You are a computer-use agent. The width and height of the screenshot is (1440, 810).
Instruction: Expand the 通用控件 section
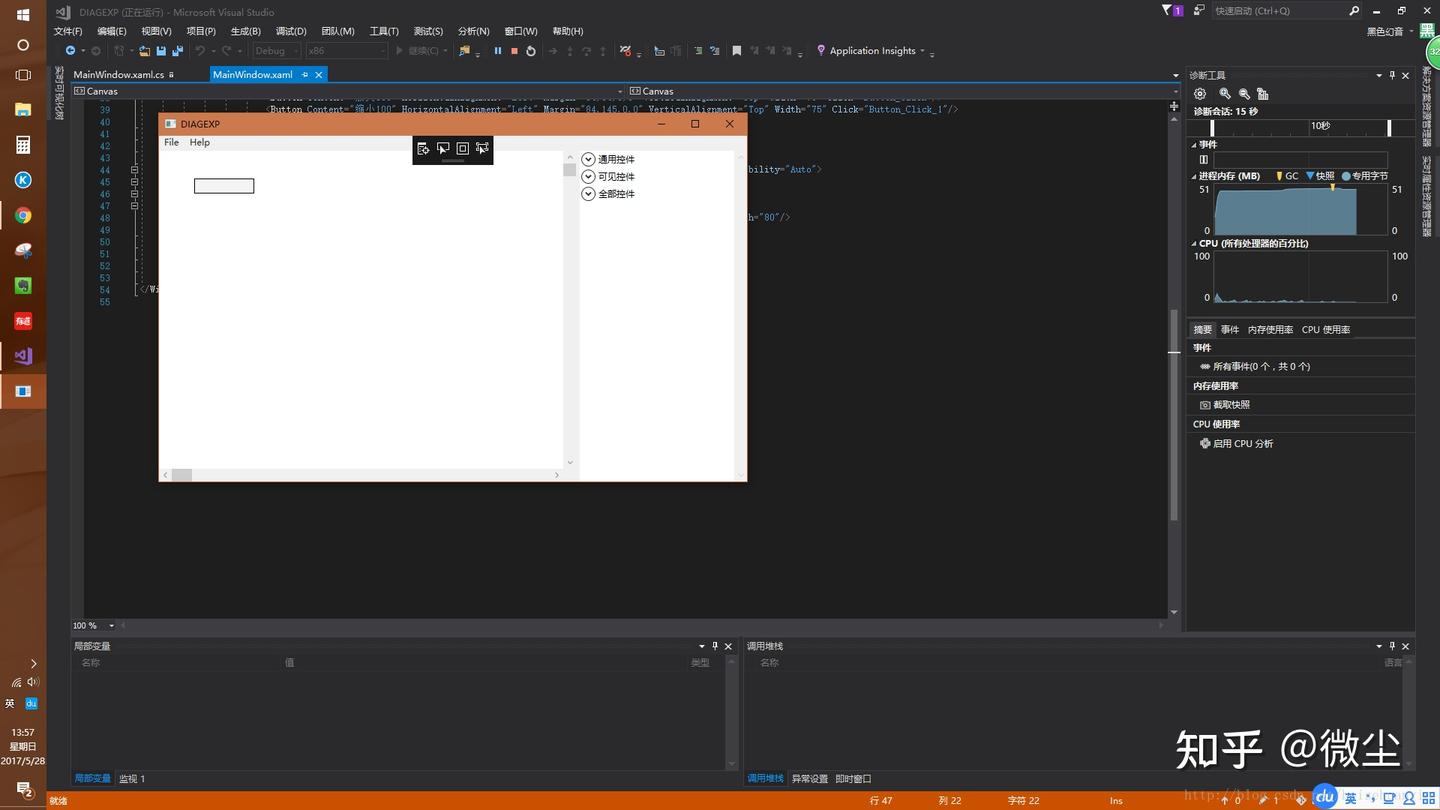click(588, 160)
